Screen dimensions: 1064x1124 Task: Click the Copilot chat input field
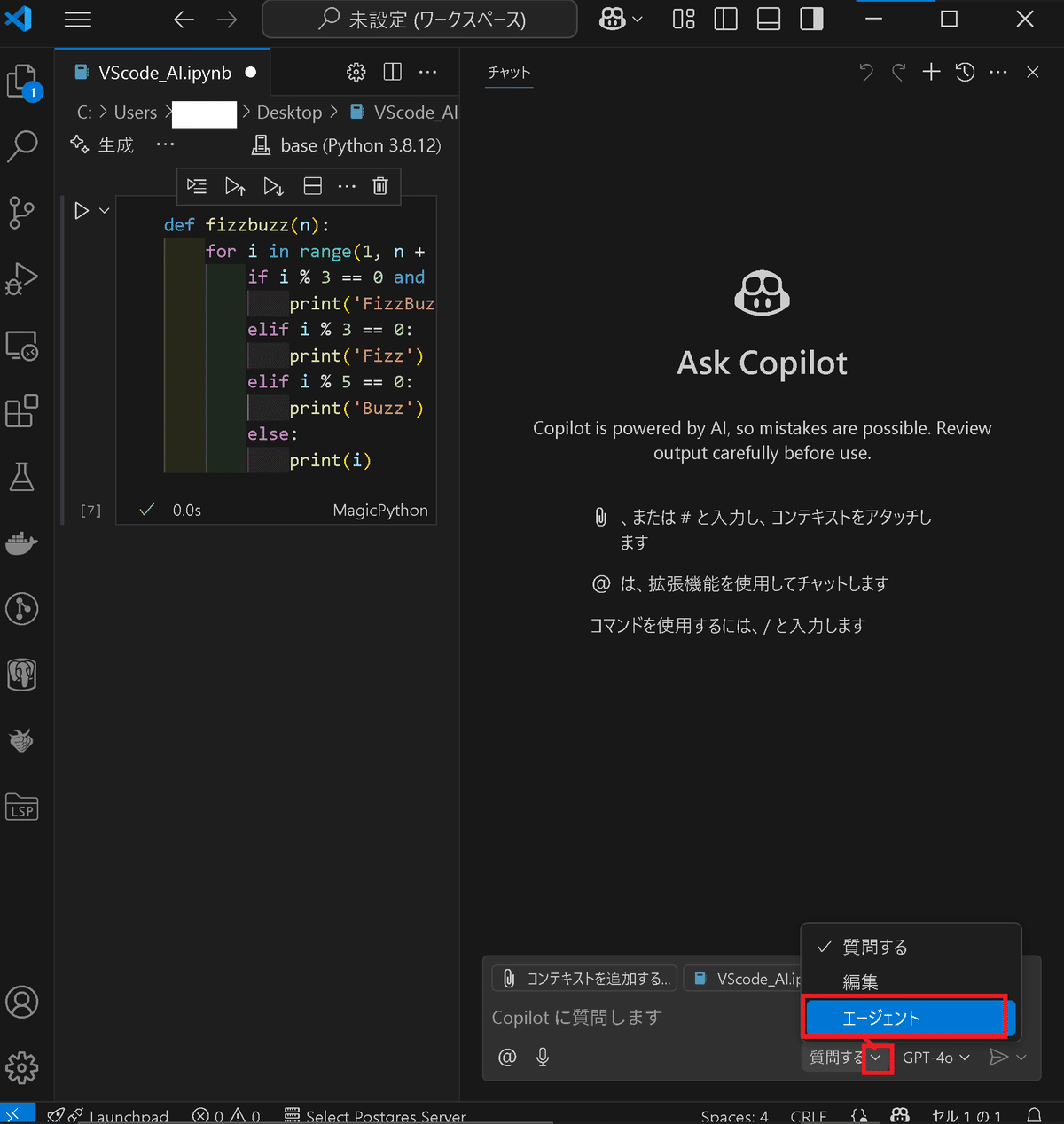pyautogui.click(x=643, y=1018)
